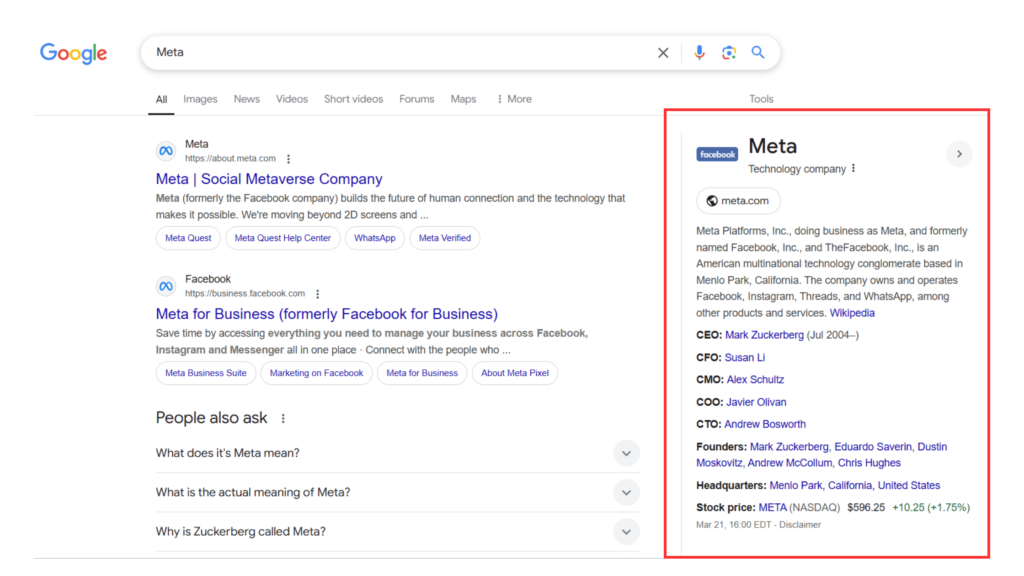1024x576 pixels.
Task: Click into the search field containing Meta
Action: point(398,52)
